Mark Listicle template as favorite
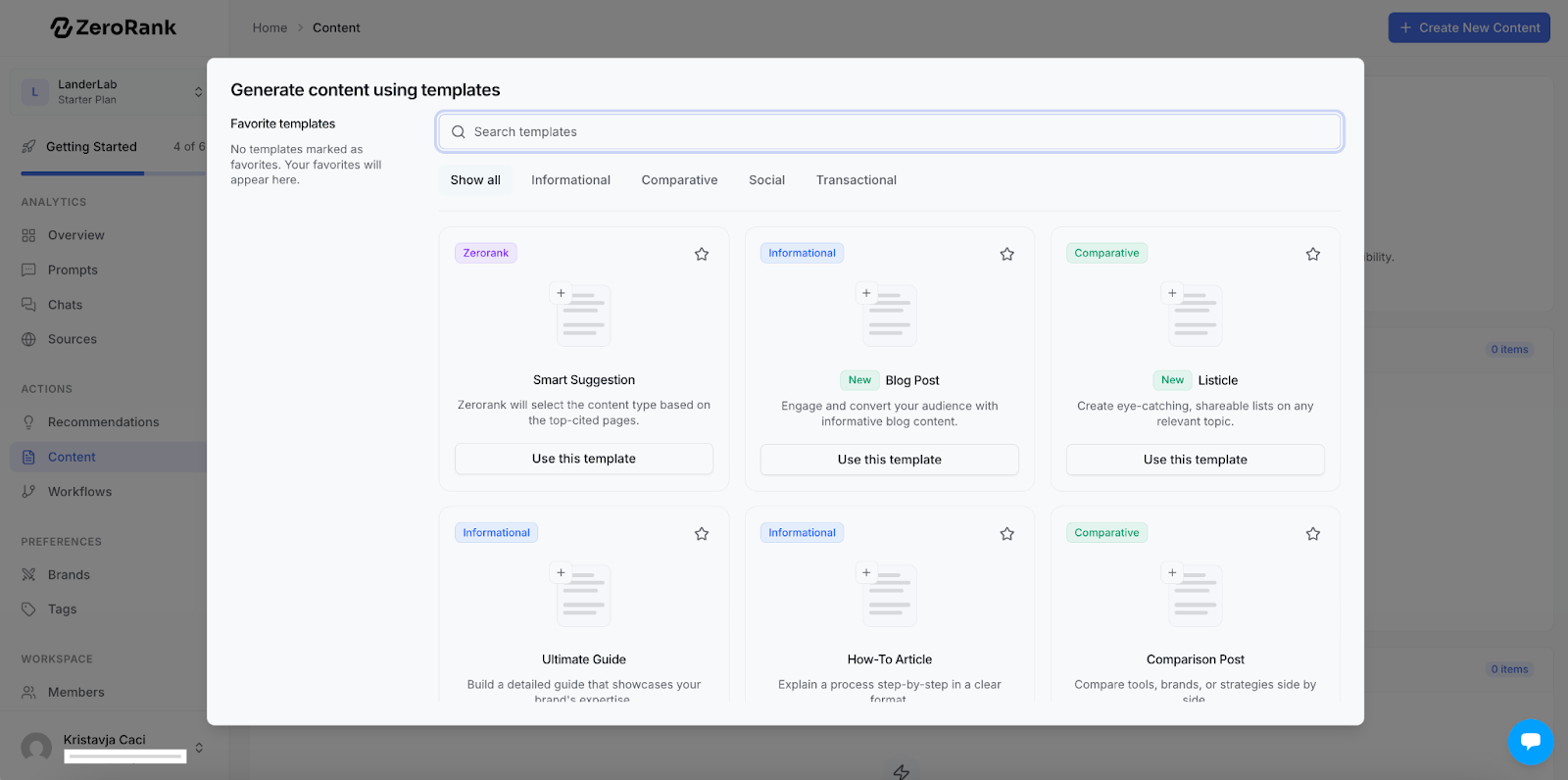 1313,254
